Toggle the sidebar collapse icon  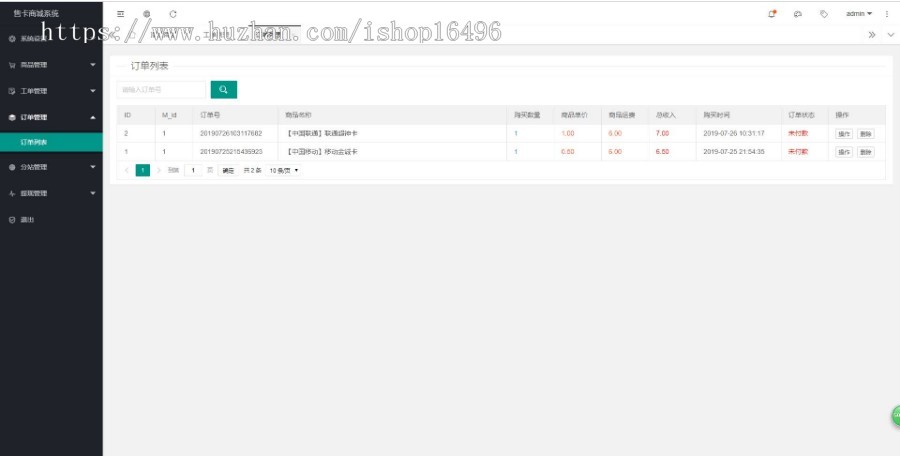click(x=121, y=14)
